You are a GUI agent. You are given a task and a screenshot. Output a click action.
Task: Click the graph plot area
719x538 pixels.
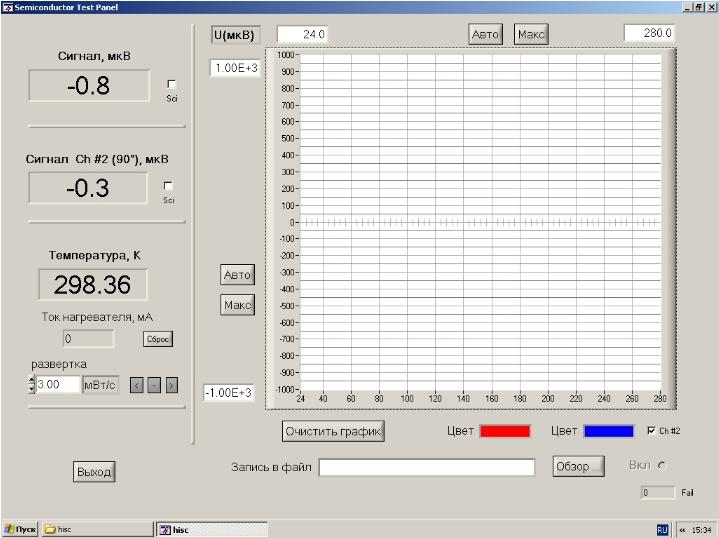pyautogui.click(x=480, y=222)
